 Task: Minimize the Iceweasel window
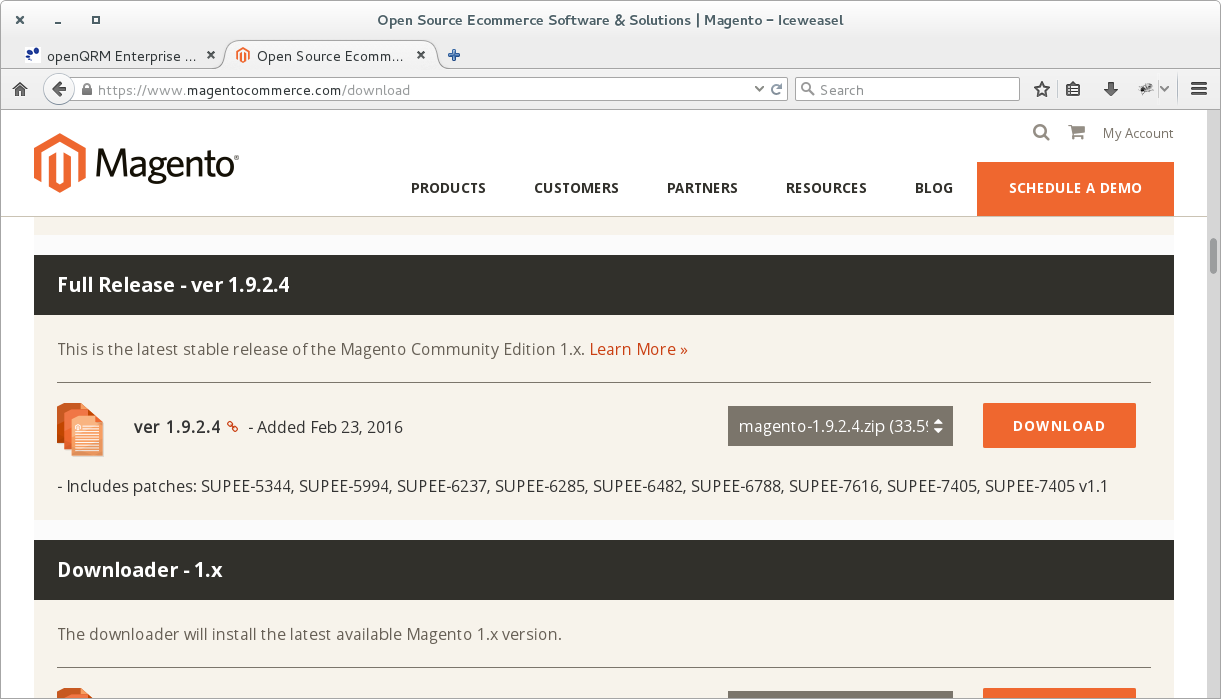coord(58,20)
